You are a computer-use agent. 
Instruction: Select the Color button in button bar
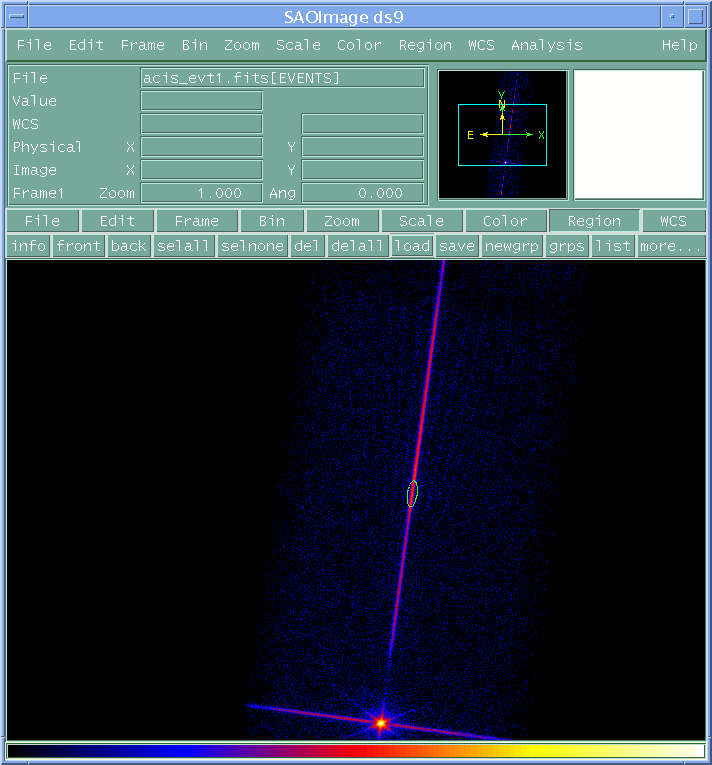click(506, 221)
